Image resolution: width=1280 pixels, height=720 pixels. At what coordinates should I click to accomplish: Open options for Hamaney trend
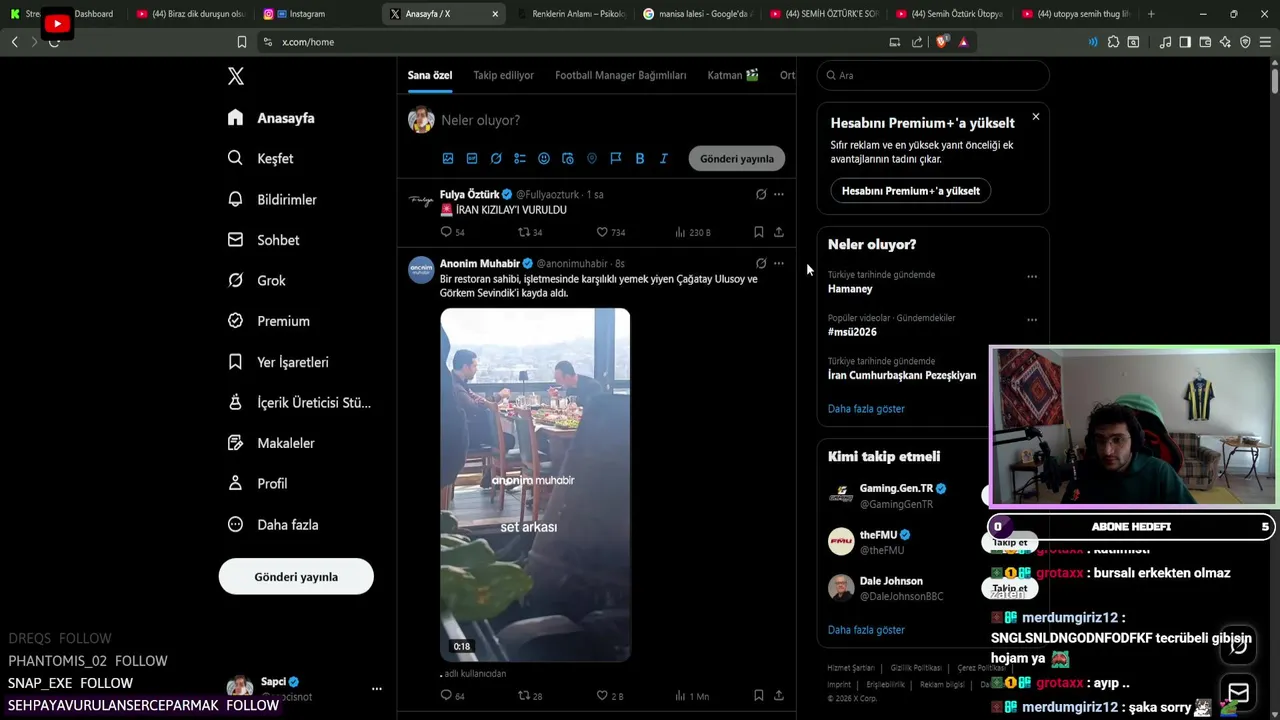pyautogui.click(x=1032, y=277)
